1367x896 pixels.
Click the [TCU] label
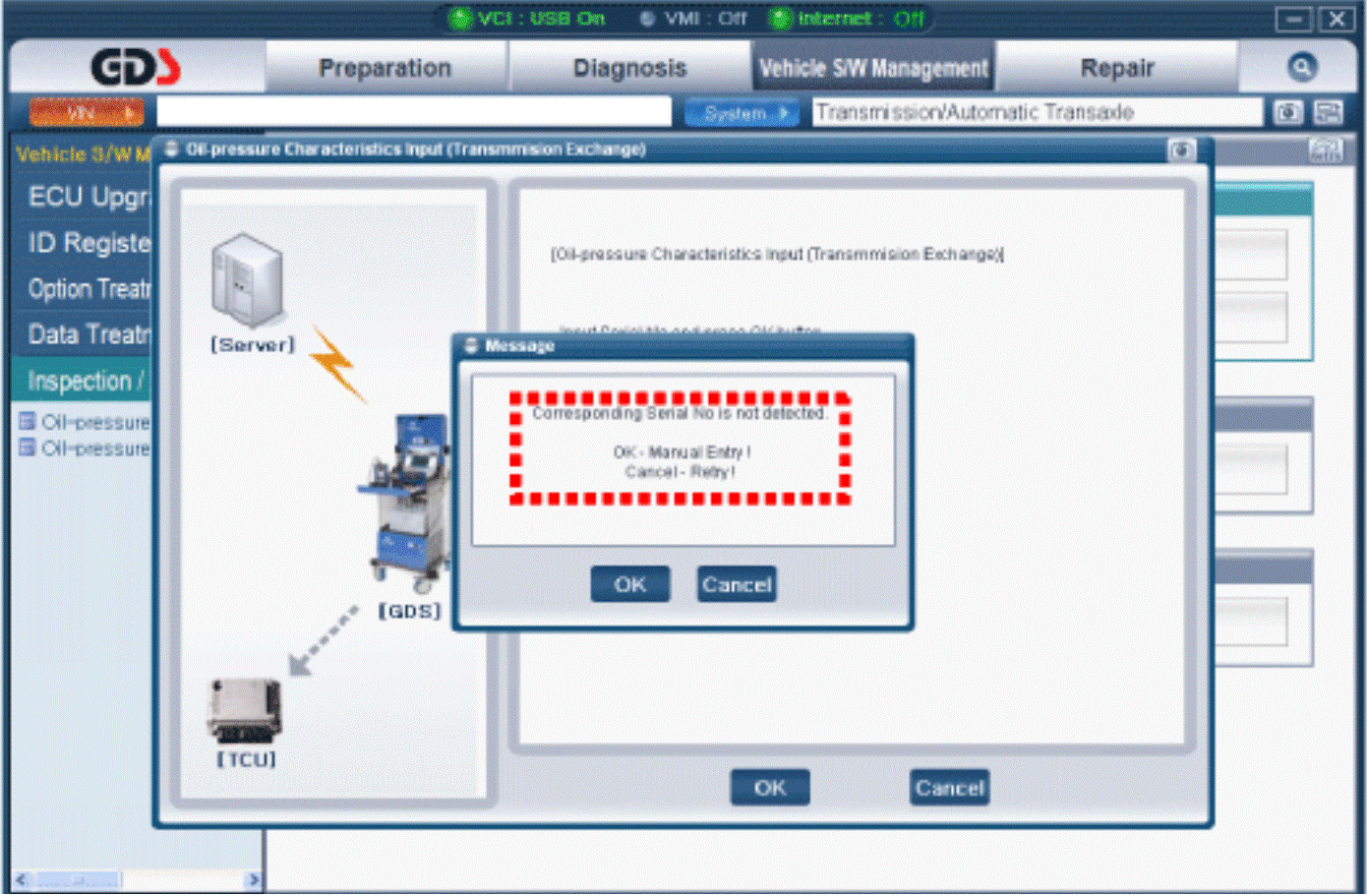[x=246, y=760]
